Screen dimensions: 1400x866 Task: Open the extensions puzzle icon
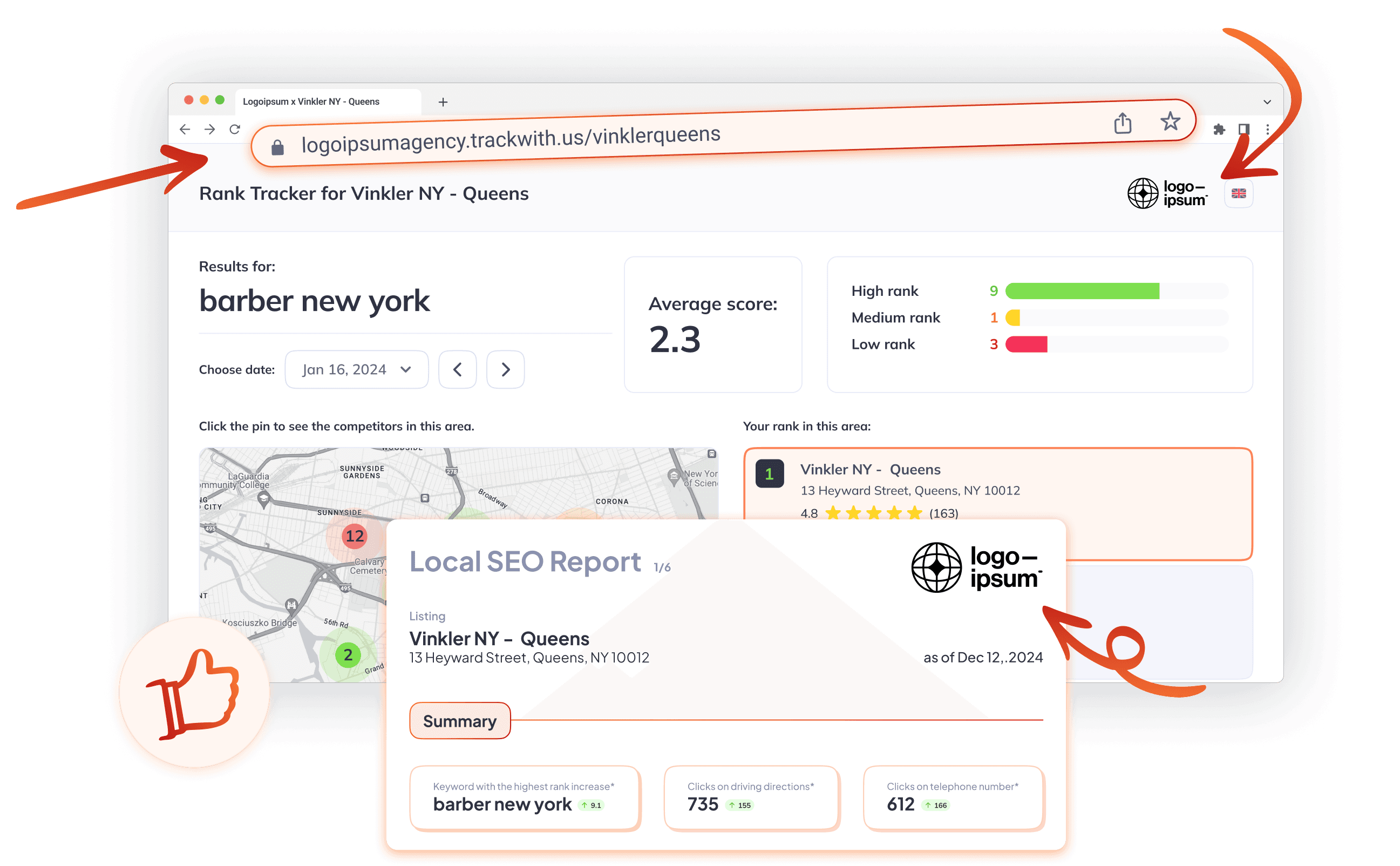(1219, 130)
